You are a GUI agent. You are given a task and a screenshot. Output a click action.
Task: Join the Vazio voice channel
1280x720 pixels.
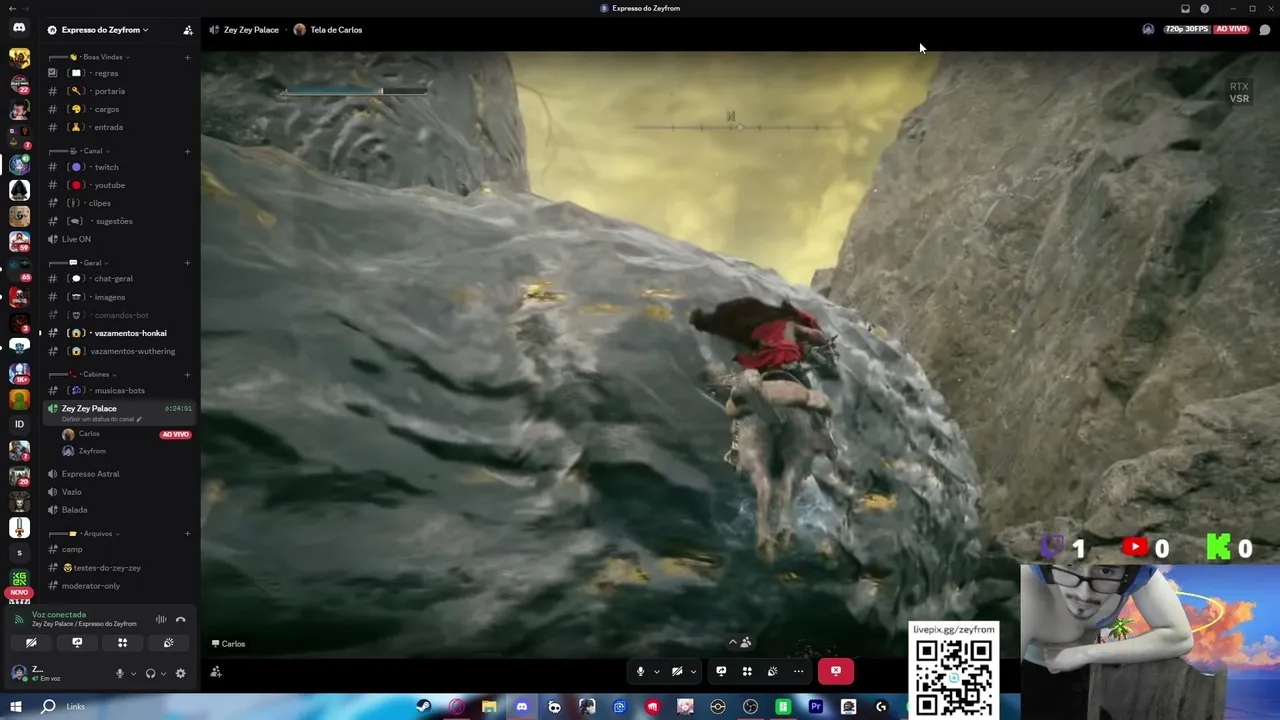tap(120, 492)
